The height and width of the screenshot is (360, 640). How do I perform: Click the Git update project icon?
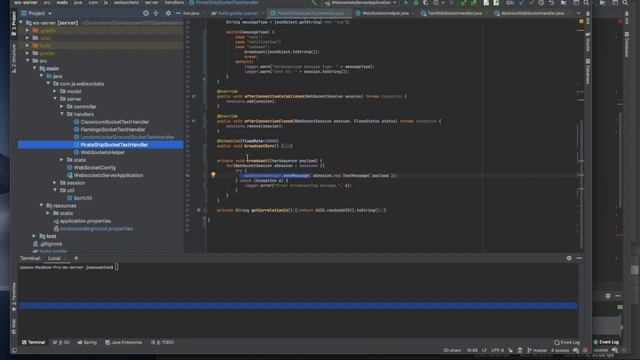click(521, 2)
